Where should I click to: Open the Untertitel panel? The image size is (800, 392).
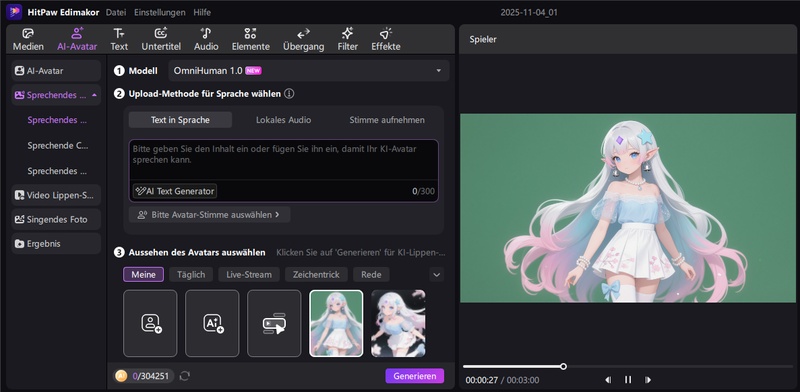(x=161, y=39)
